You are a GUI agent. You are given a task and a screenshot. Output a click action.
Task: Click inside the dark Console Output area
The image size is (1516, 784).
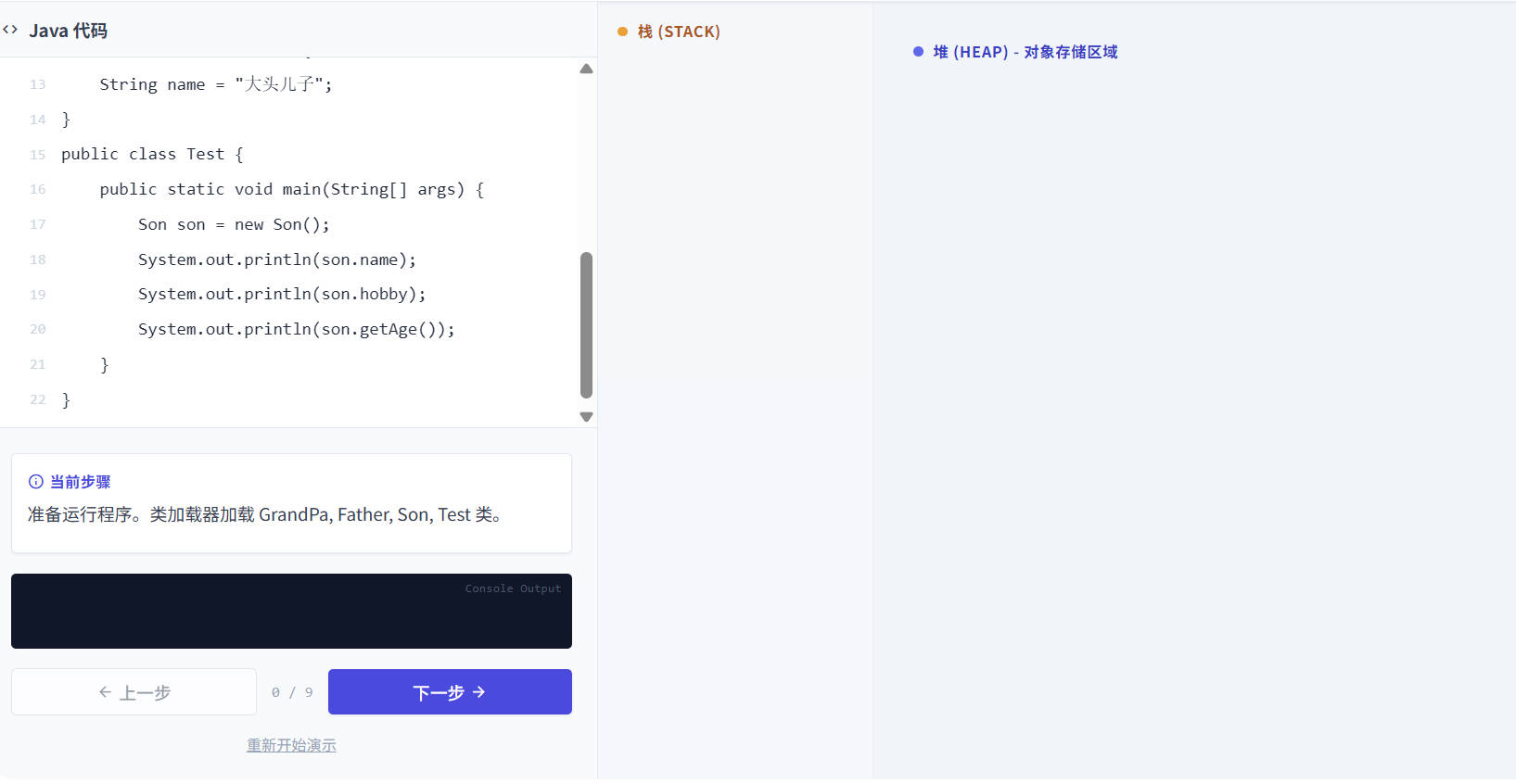tap(291, 615)
